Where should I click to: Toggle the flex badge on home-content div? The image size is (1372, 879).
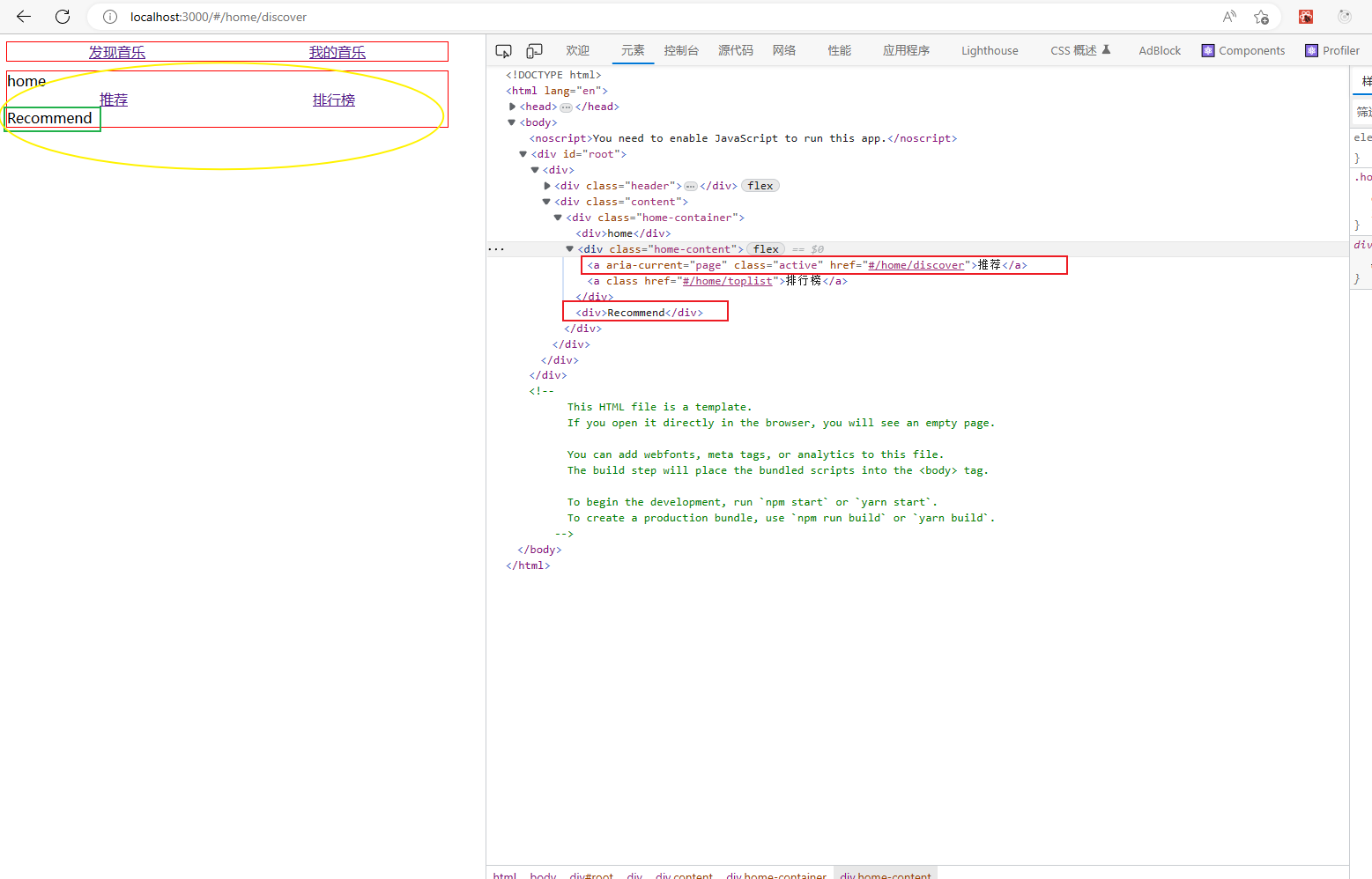pos(766,249)
